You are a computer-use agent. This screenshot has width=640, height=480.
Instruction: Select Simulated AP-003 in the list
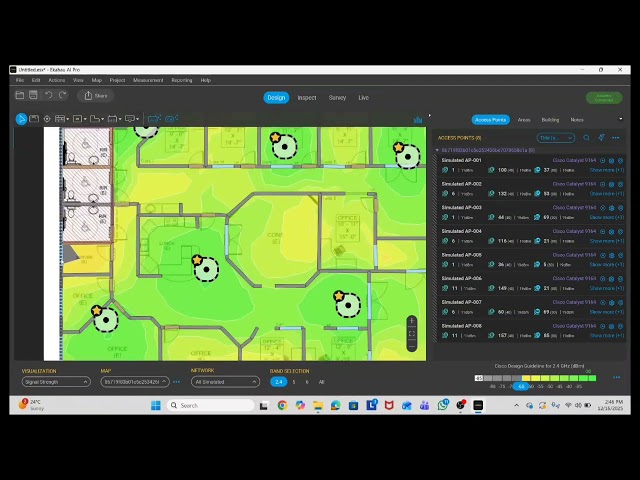coord(461,207)
